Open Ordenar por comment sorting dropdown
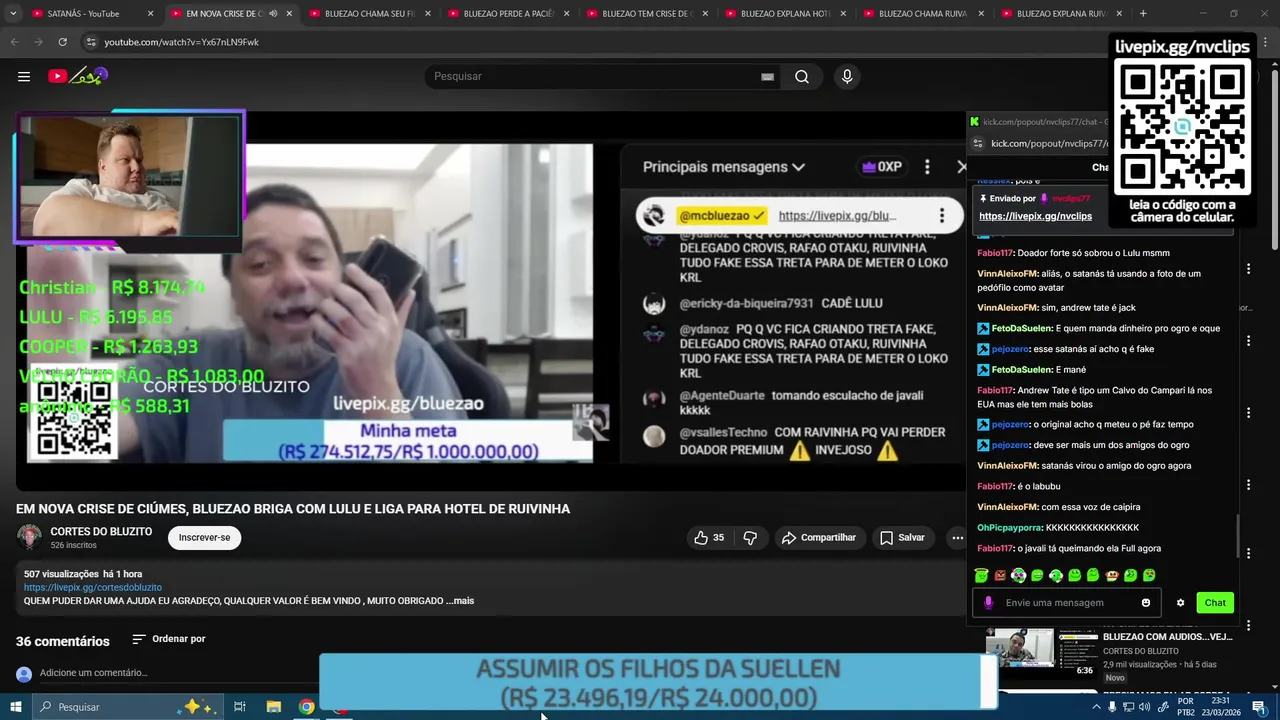The height and width of the screenshot is (720, 1280). pos(169,639)
